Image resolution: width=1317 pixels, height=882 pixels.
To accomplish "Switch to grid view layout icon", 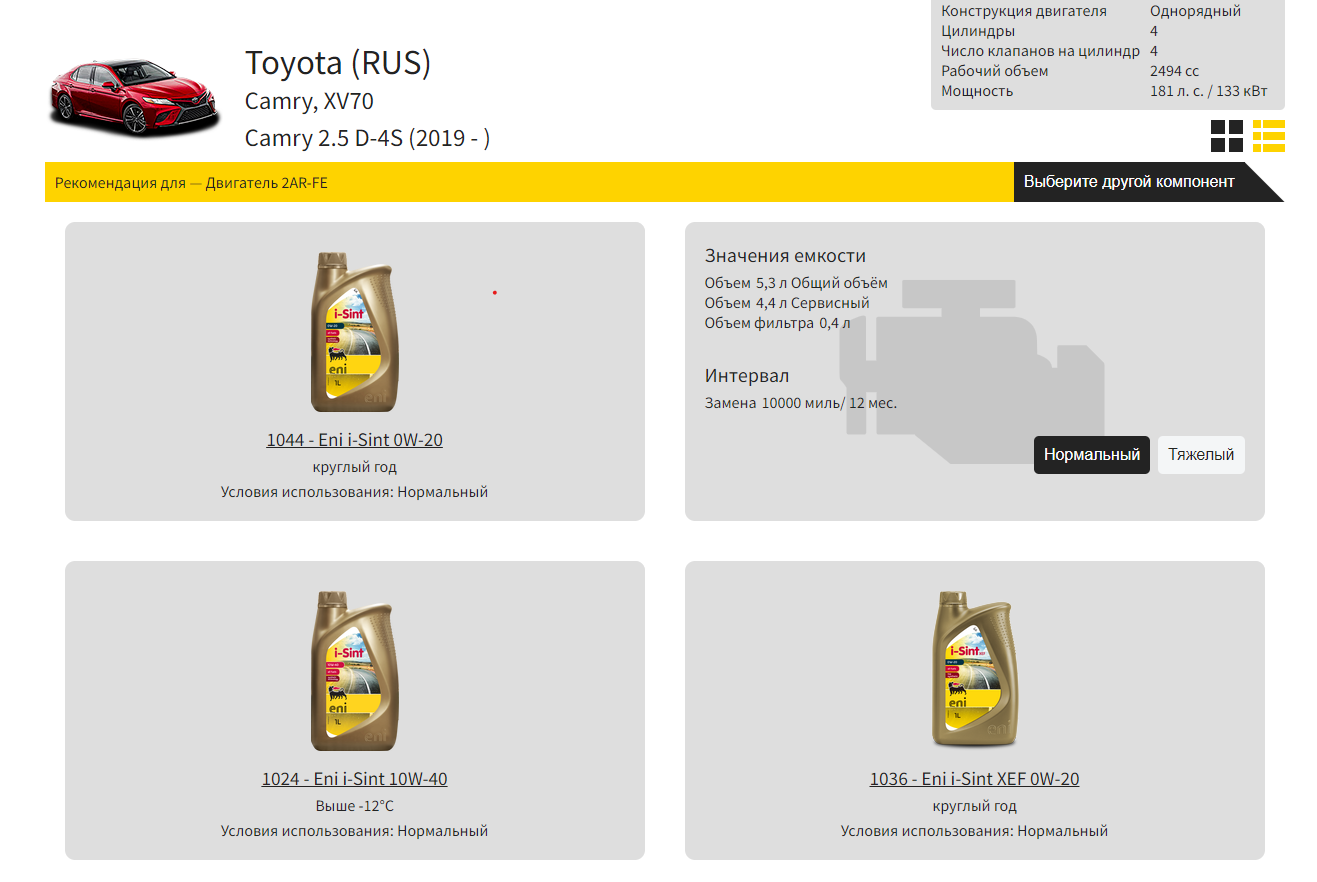I will click(x=1226, y=136).
